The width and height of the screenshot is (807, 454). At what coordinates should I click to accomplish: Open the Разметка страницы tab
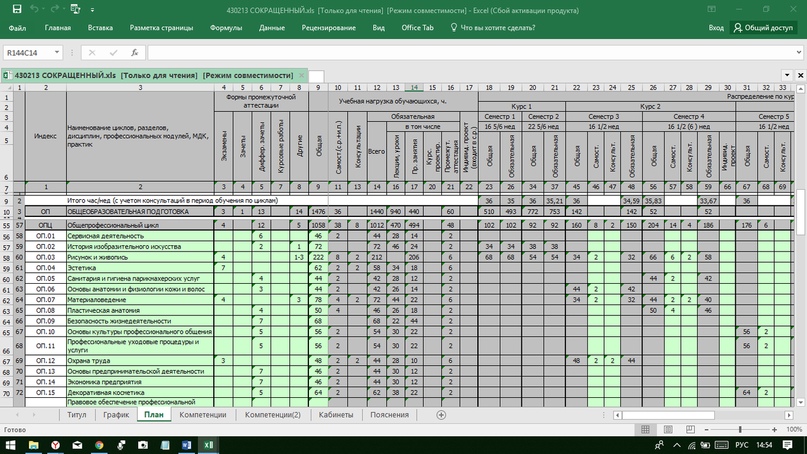click(161, 28)
